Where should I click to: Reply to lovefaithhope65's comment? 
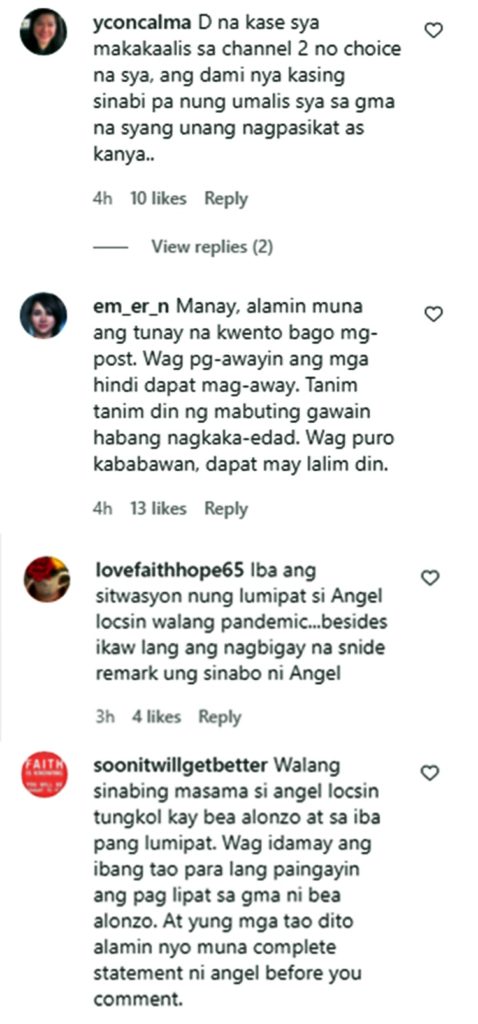point(220,717)
